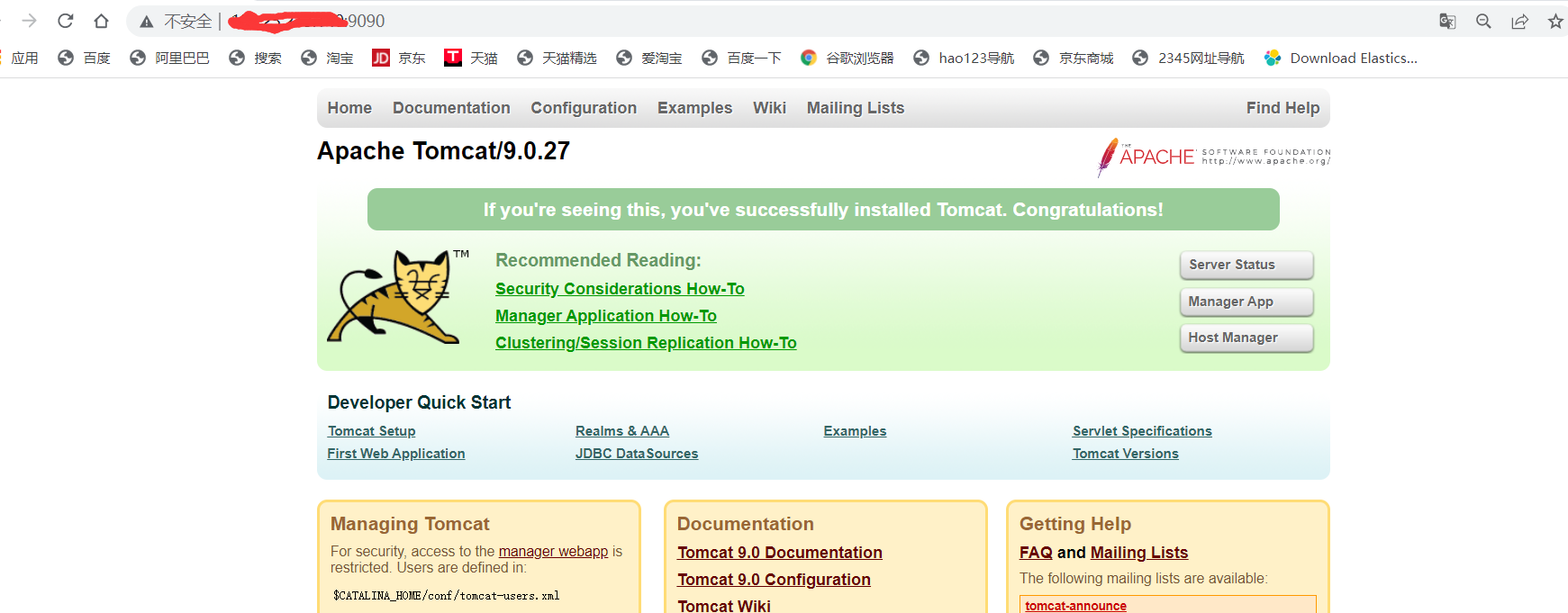Open Configuration in the Tomcat nav bar
Viewport: 1568px width, 613px height.
[584, 108]
